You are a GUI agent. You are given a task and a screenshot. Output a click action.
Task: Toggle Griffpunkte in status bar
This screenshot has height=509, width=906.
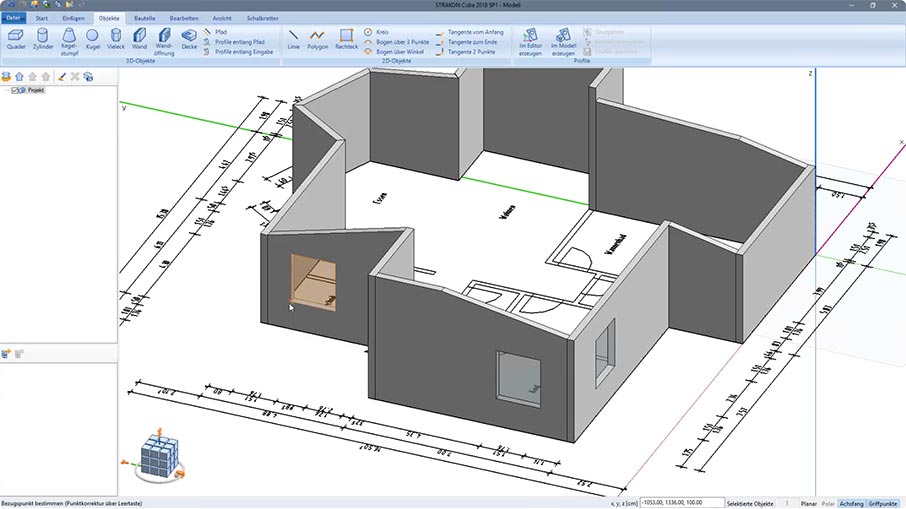point(884,503)
